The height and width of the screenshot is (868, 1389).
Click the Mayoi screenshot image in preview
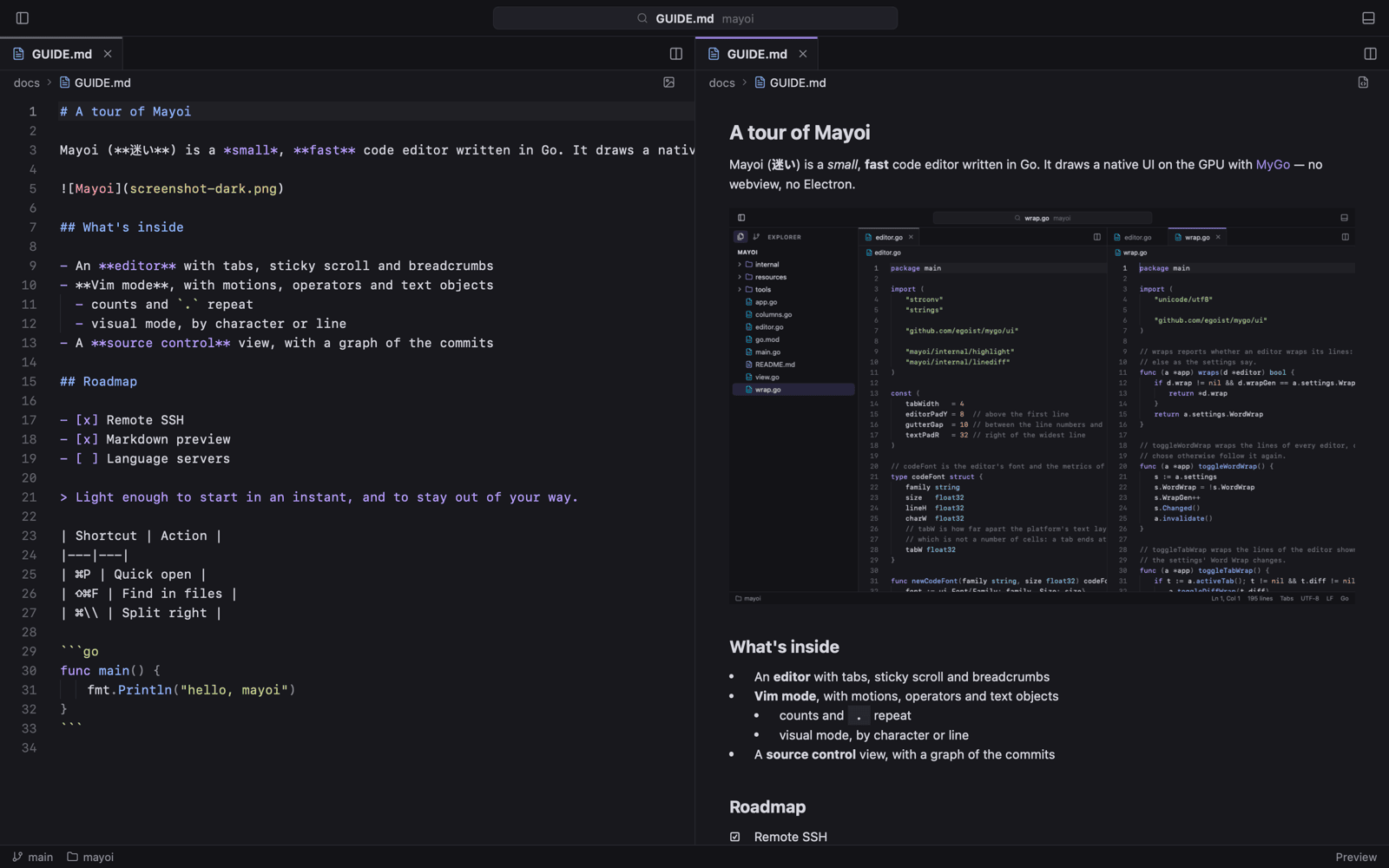tap(1042, 406)
